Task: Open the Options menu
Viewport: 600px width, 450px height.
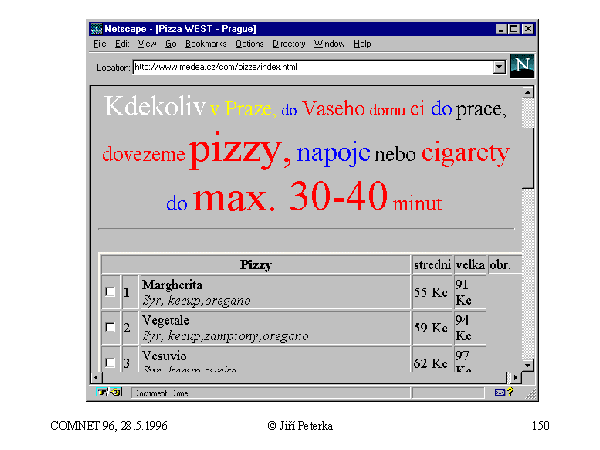Action: (249, 44)
